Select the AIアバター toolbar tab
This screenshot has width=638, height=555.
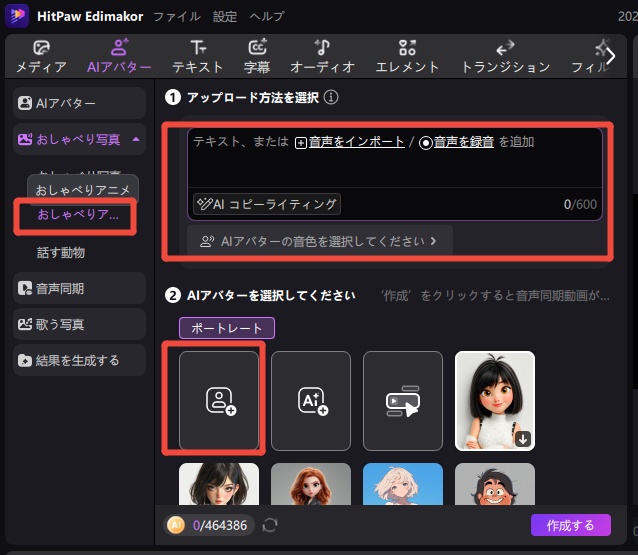[x=119, y=57]
